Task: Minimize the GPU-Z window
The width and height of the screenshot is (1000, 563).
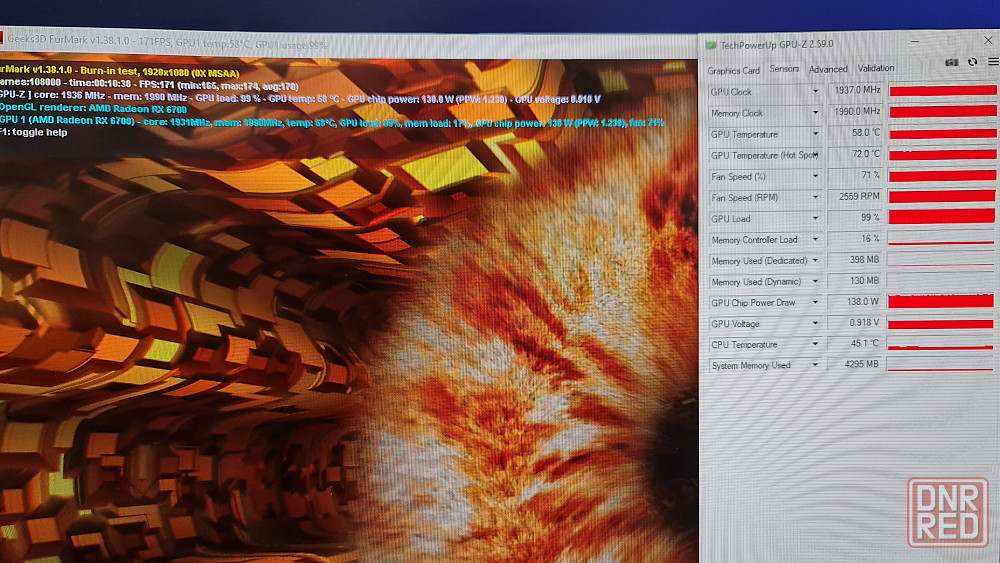Action: coord(915,41)
